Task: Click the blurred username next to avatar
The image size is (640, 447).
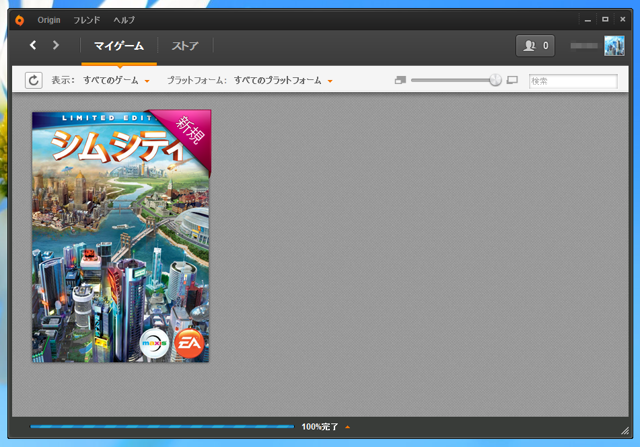Action: [584, 46]
